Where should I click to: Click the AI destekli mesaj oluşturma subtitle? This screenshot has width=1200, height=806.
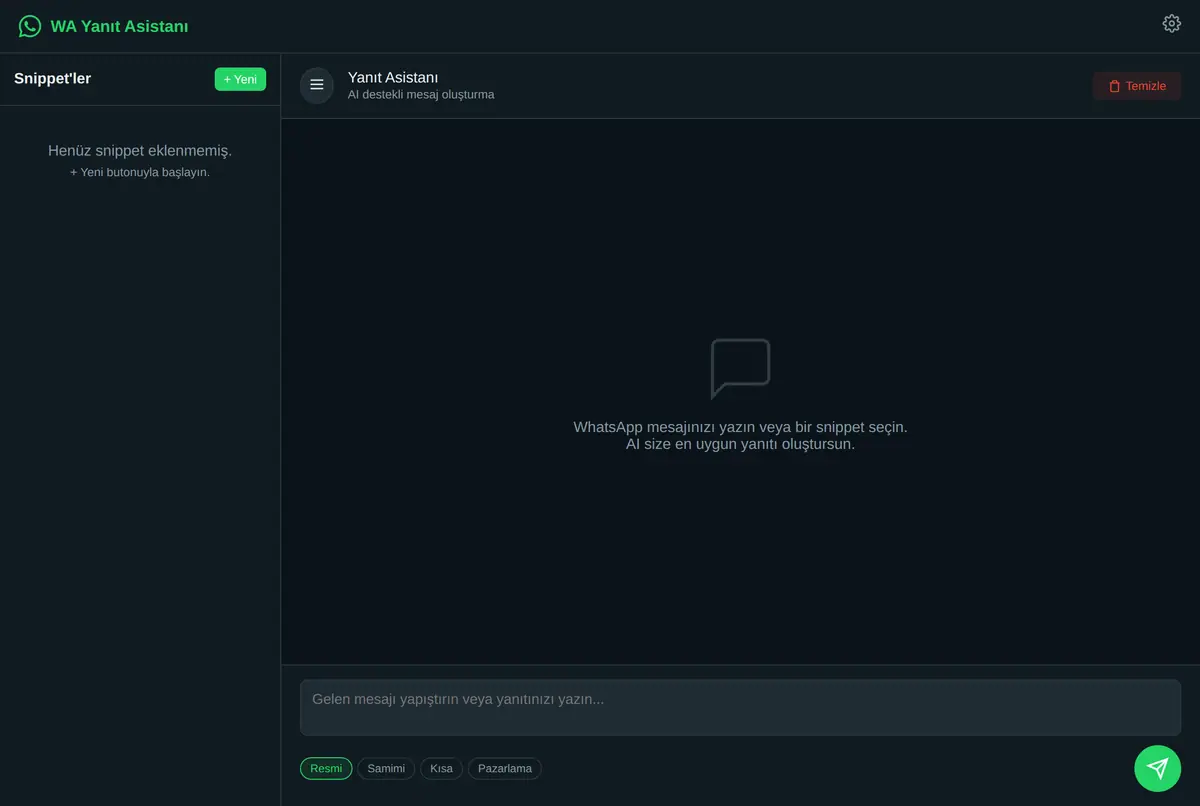[x=421, y=95]
